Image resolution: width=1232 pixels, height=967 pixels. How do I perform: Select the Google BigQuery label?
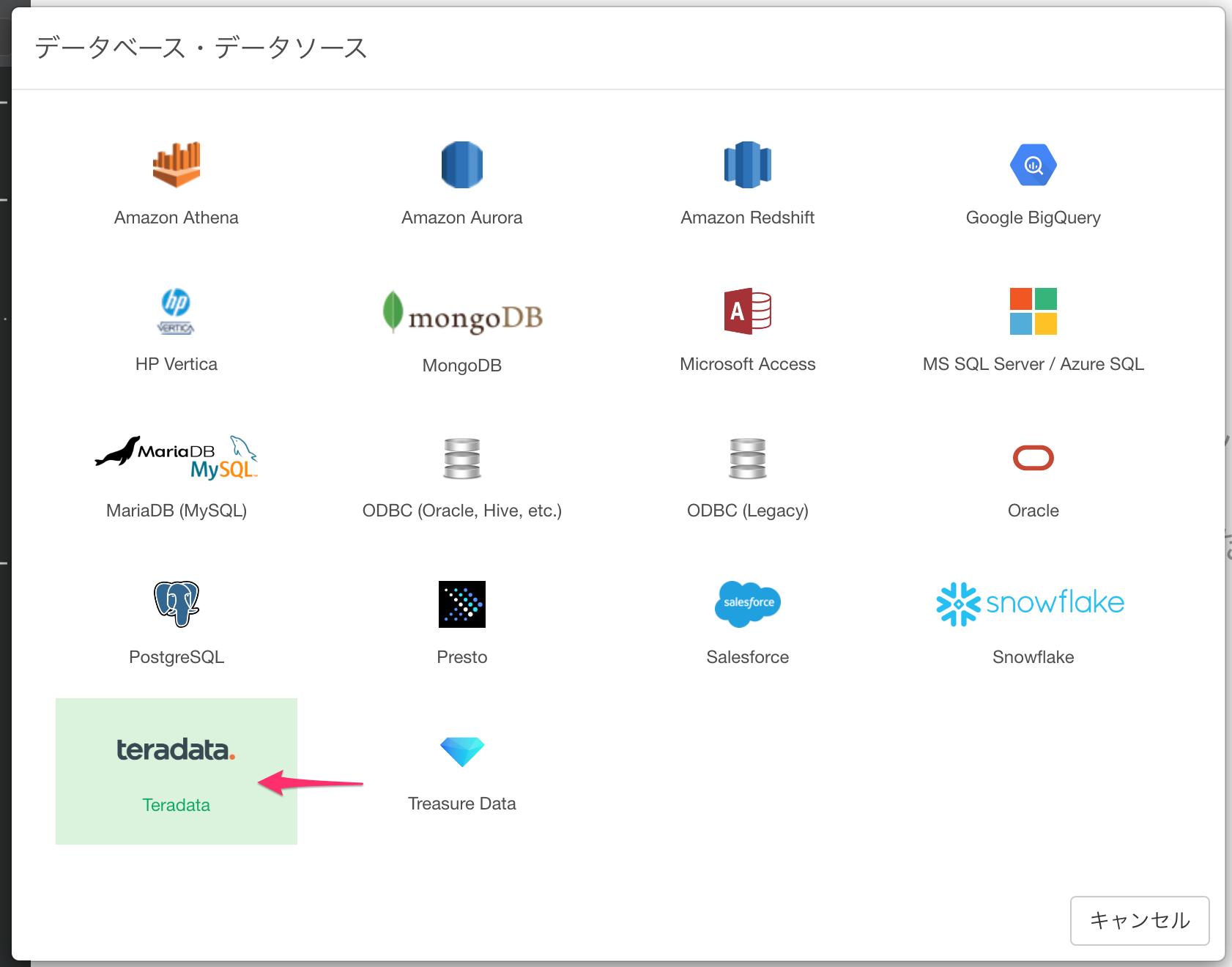(x=1034, y=218)
